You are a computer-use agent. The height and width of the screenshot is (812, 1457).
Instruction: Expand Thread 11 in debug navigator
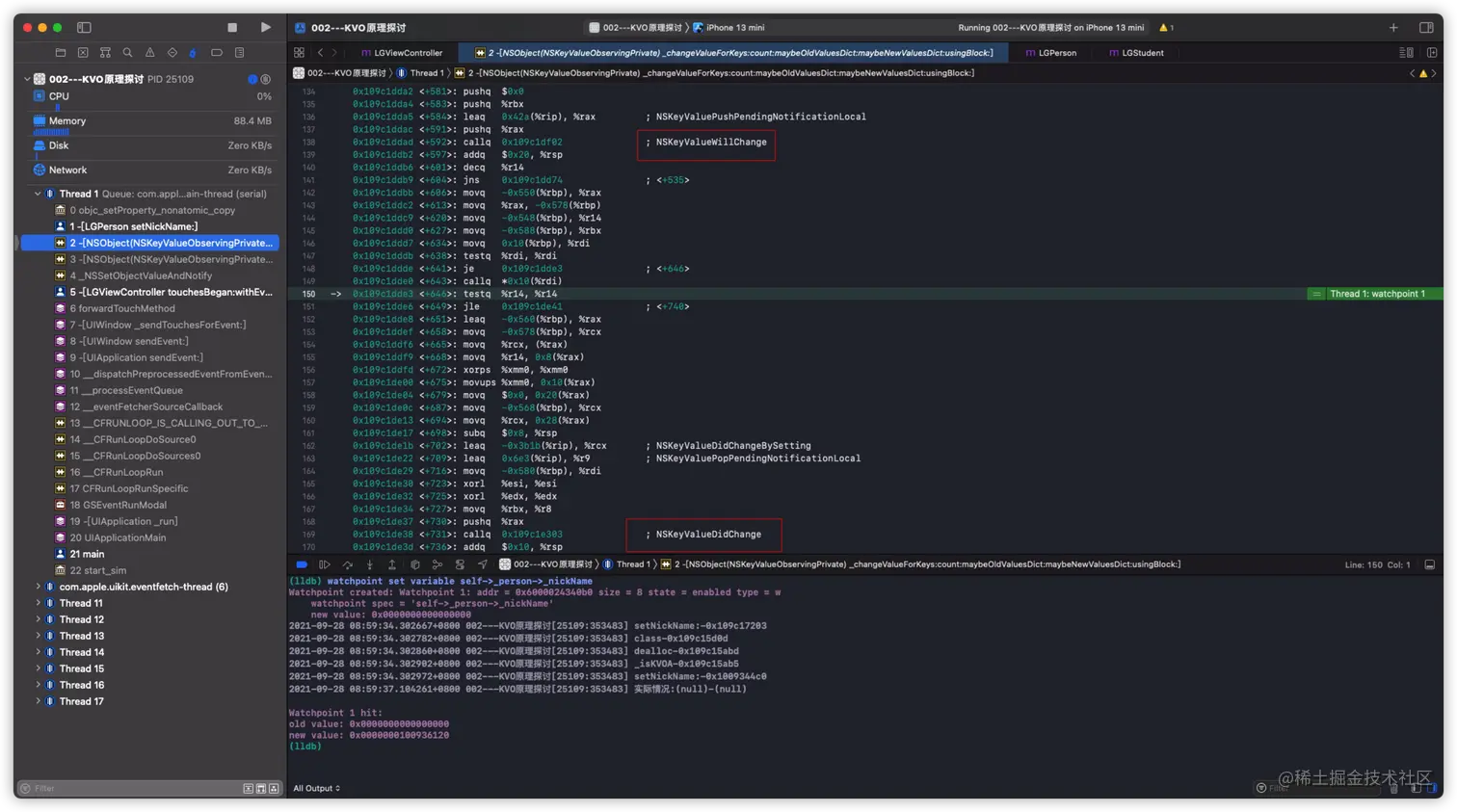point(38,603)
